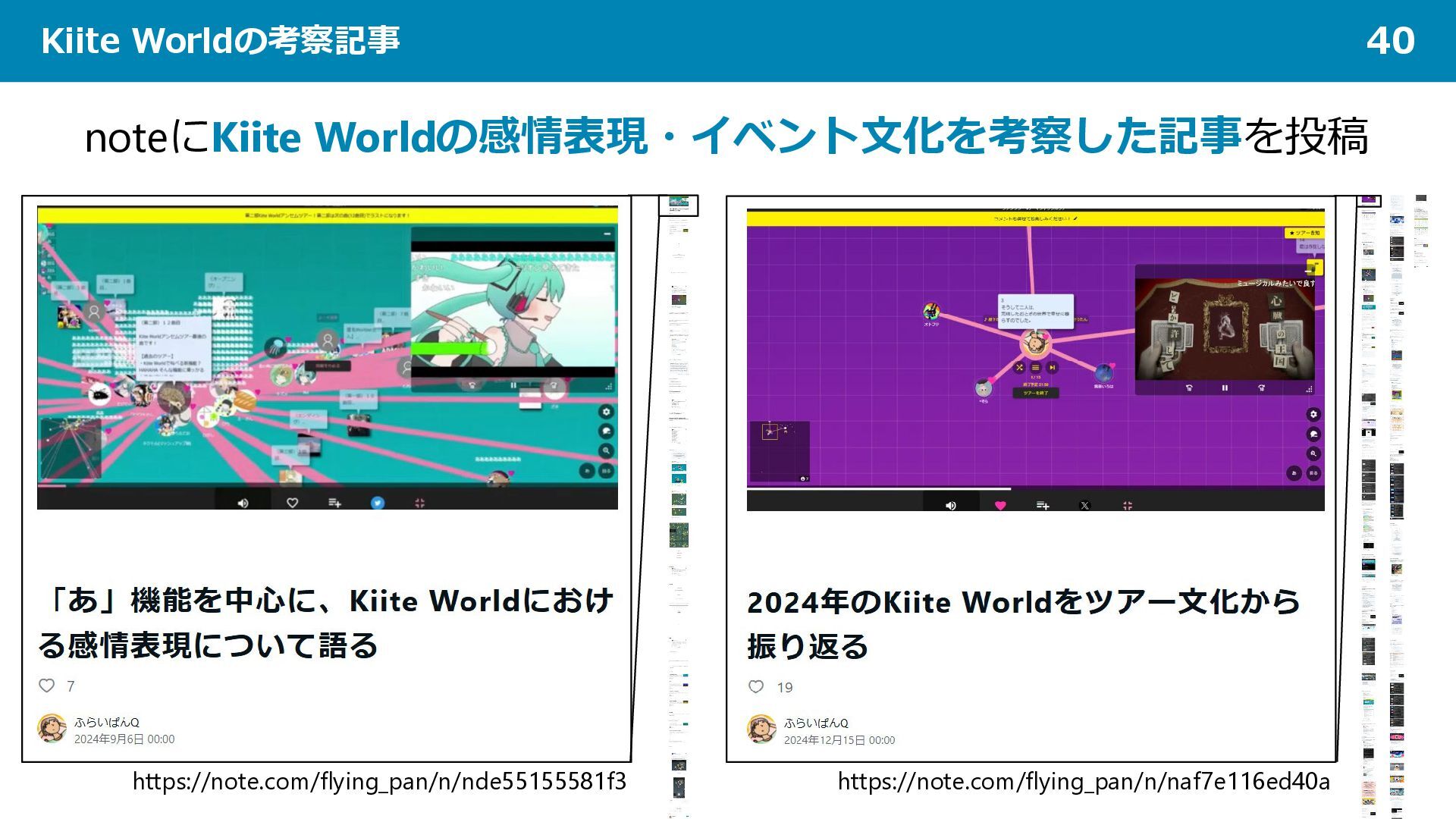Image resolution: width=1456 pixels, height=819 pixels.
Task: Click the comment bubble icon in the teal screenshot
Action: tap(606, 431)
